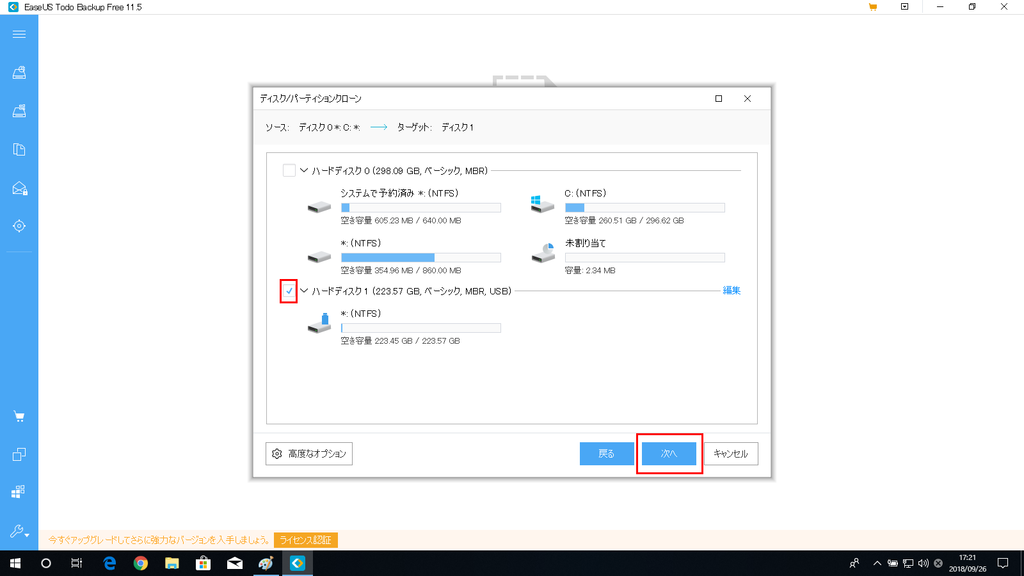The image size is (1024, 576).
Task: Collapse the Hard Disk 0 partition list
Action: (x=304, y=170)
